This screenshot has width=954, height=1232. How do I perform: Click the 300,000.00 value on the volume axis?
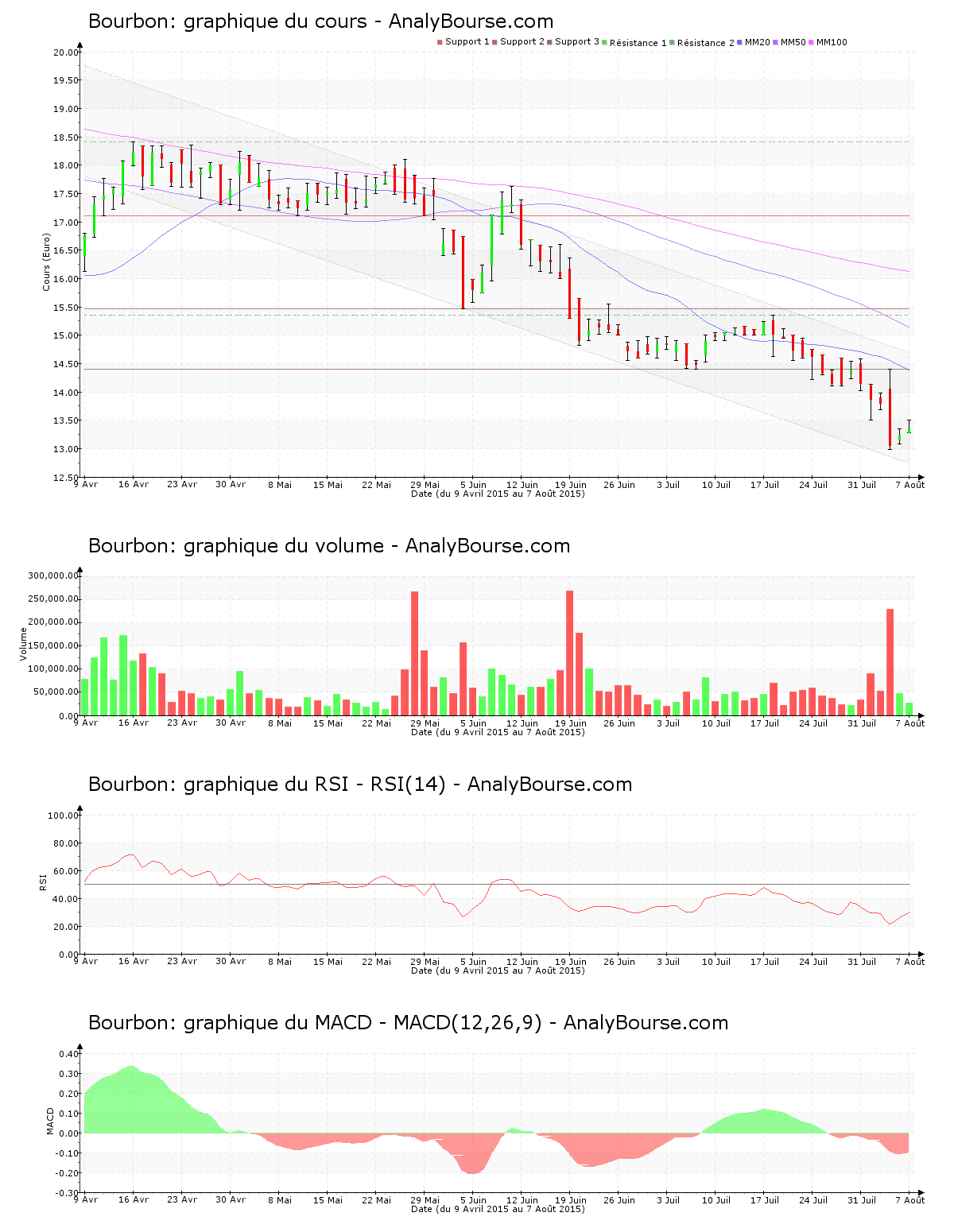tap(53, 576)
